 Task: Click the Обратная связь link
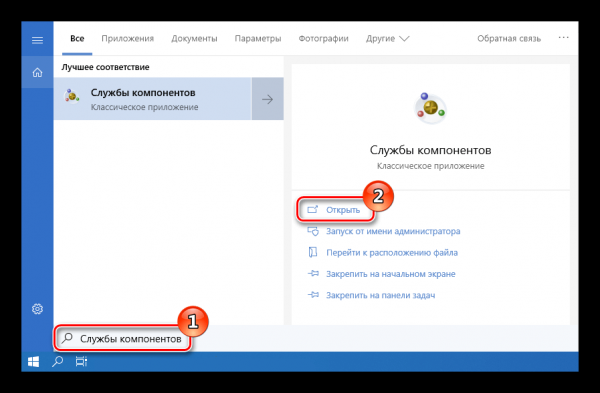click(x=509, y=39)
